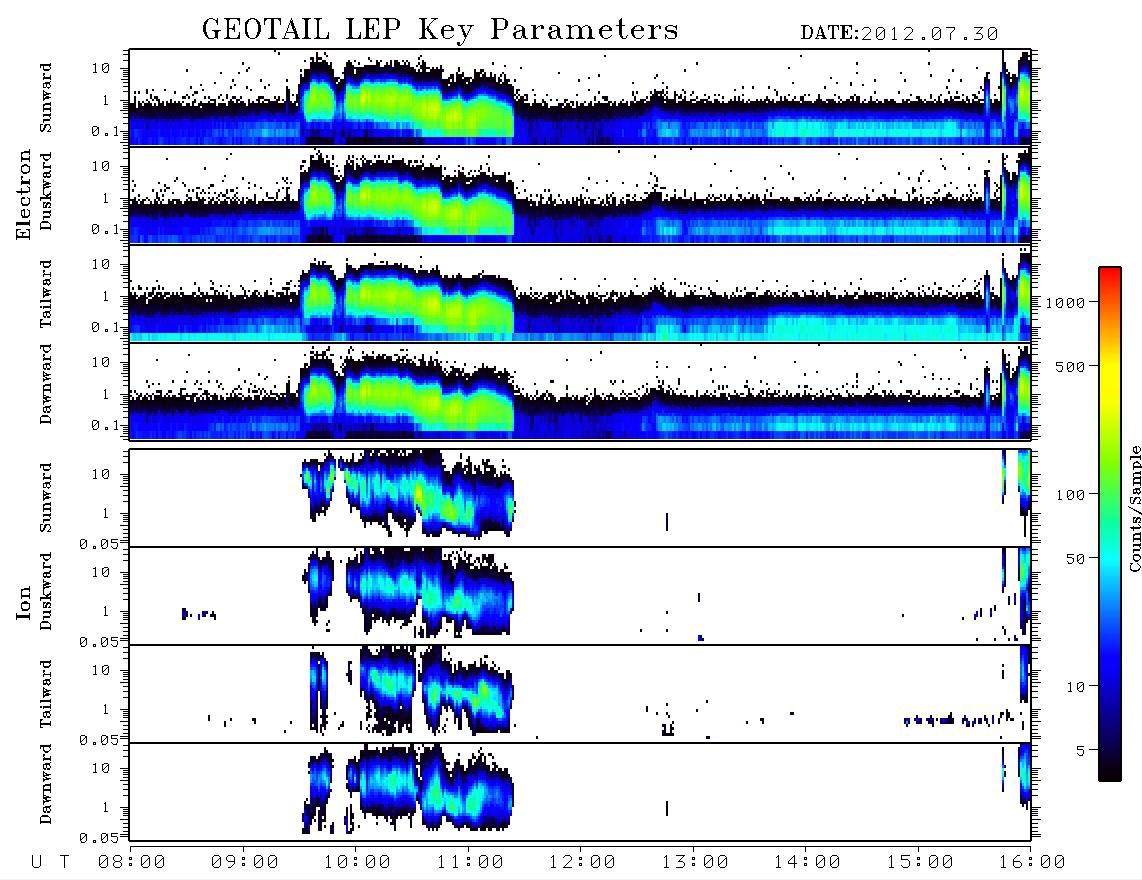Image resolution: width=1142 pixels, height=880 pixels.
Task: Click the date value 2012.07.30
Action: click(x=929, y=34)
